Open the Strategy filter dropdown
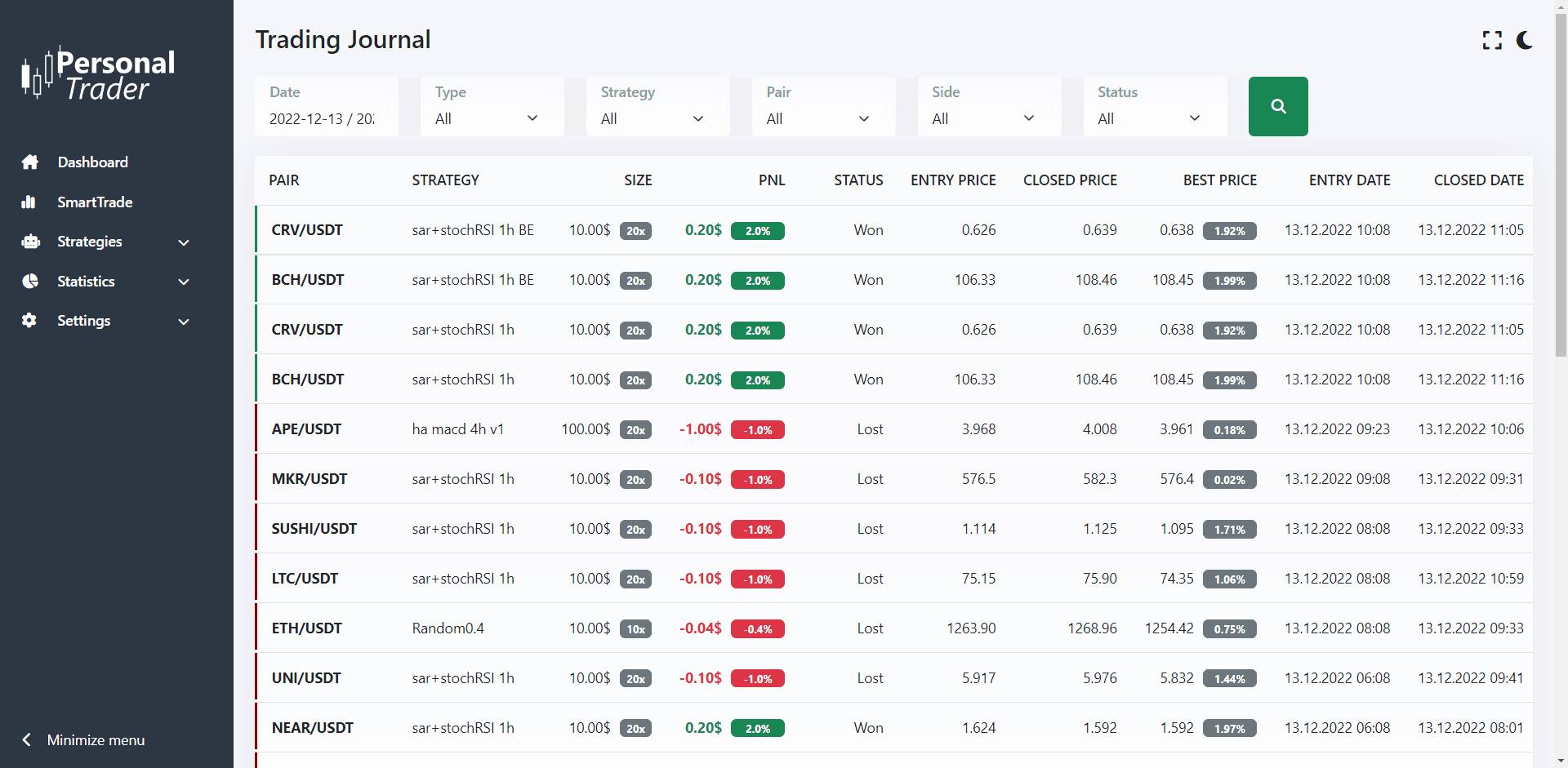Viewport: 1568px width, 768px height. (657, 118)
